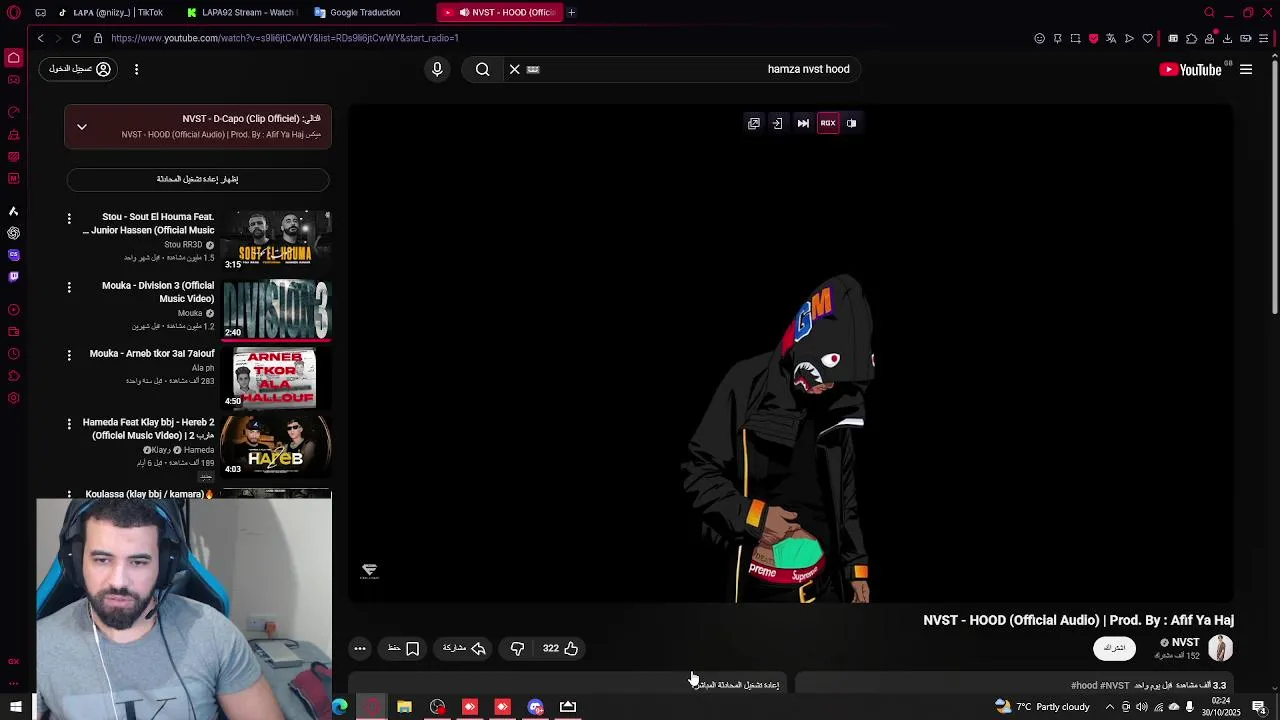Click the YouTube search magnifier button

tap(483, 69)
